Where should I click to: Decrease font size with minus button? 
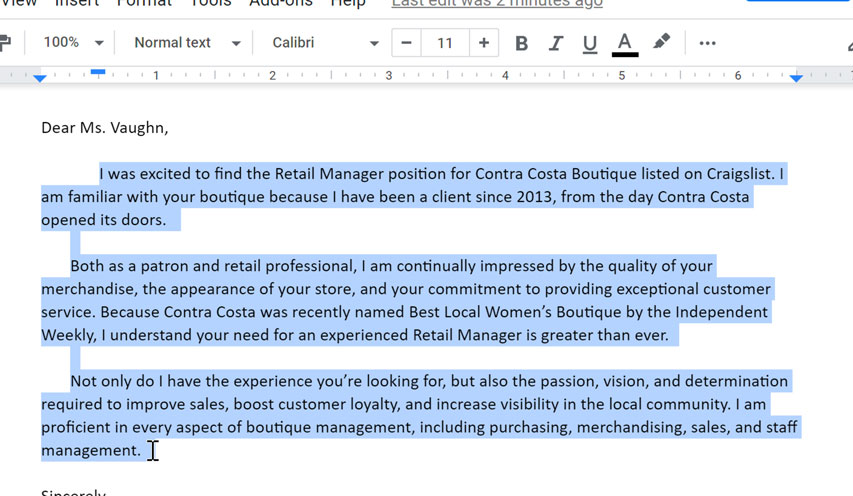[x=406, y=43]
